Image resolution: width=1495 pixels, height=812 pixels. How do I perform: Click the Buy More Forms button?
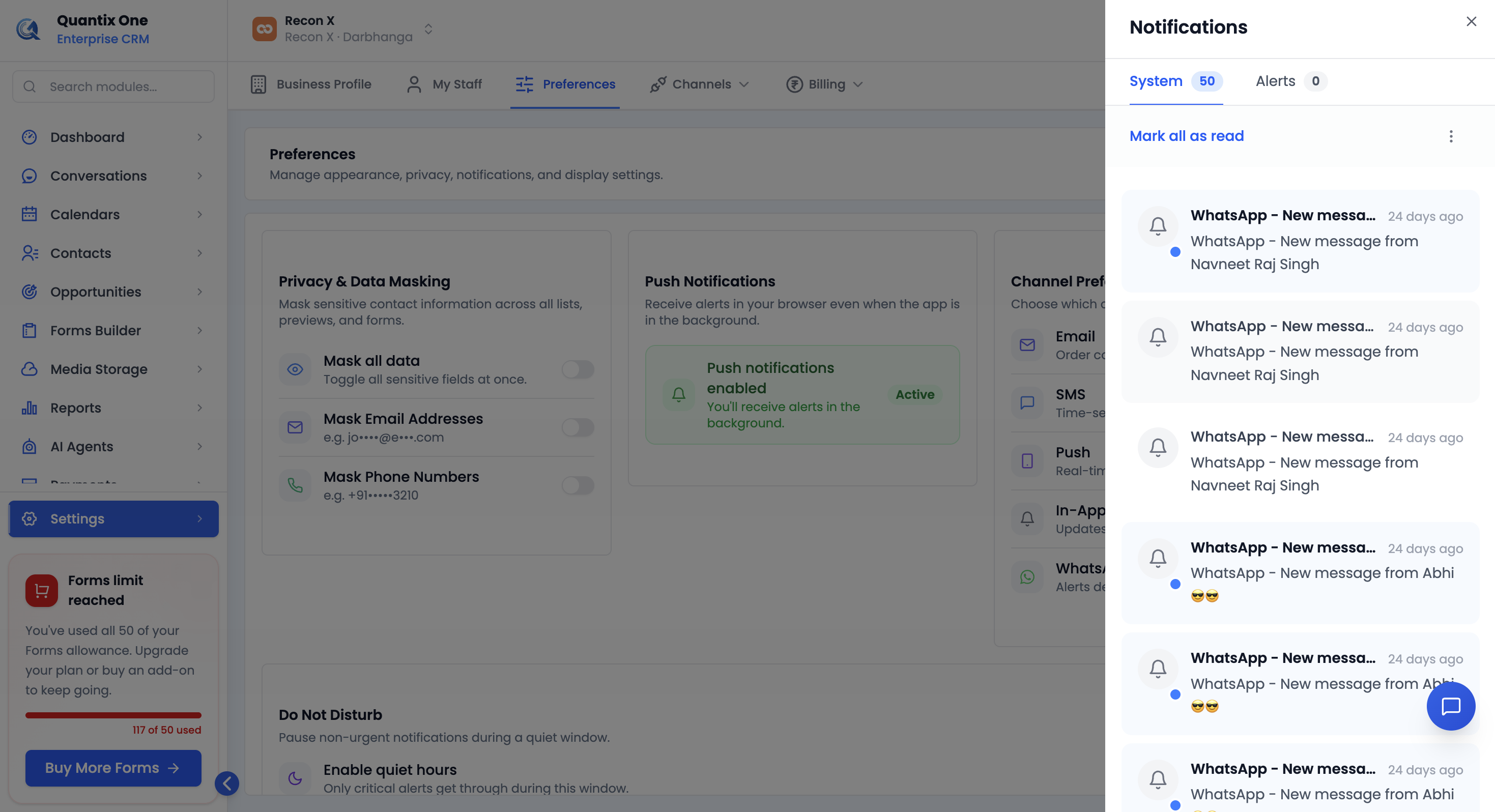click(113, 768)
